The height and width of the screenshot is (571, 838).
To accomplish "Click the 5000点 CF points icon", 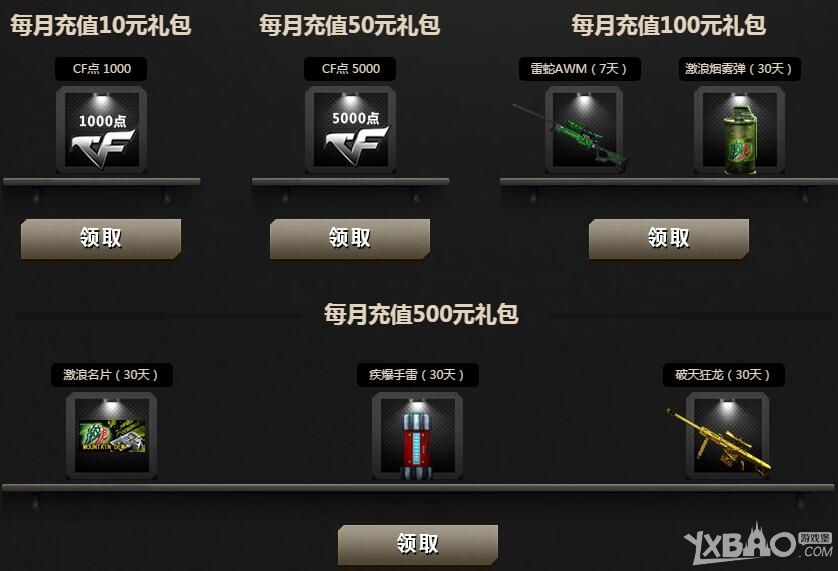I will [x=351, y=130].
